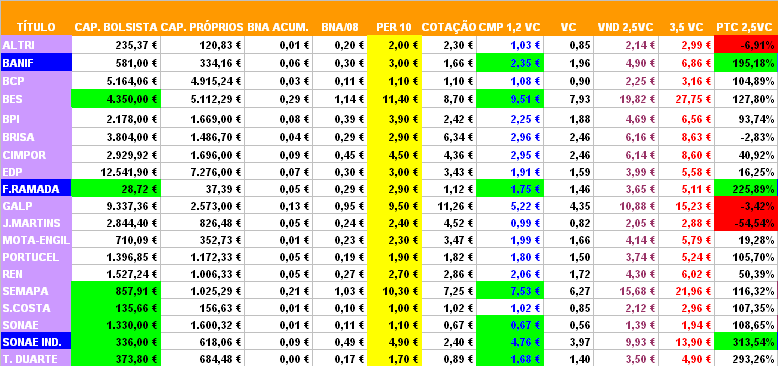Select the 10,30 € SEMAPA PER 10 cell
This screenshot has height=370, width=780.
point(394,291)
